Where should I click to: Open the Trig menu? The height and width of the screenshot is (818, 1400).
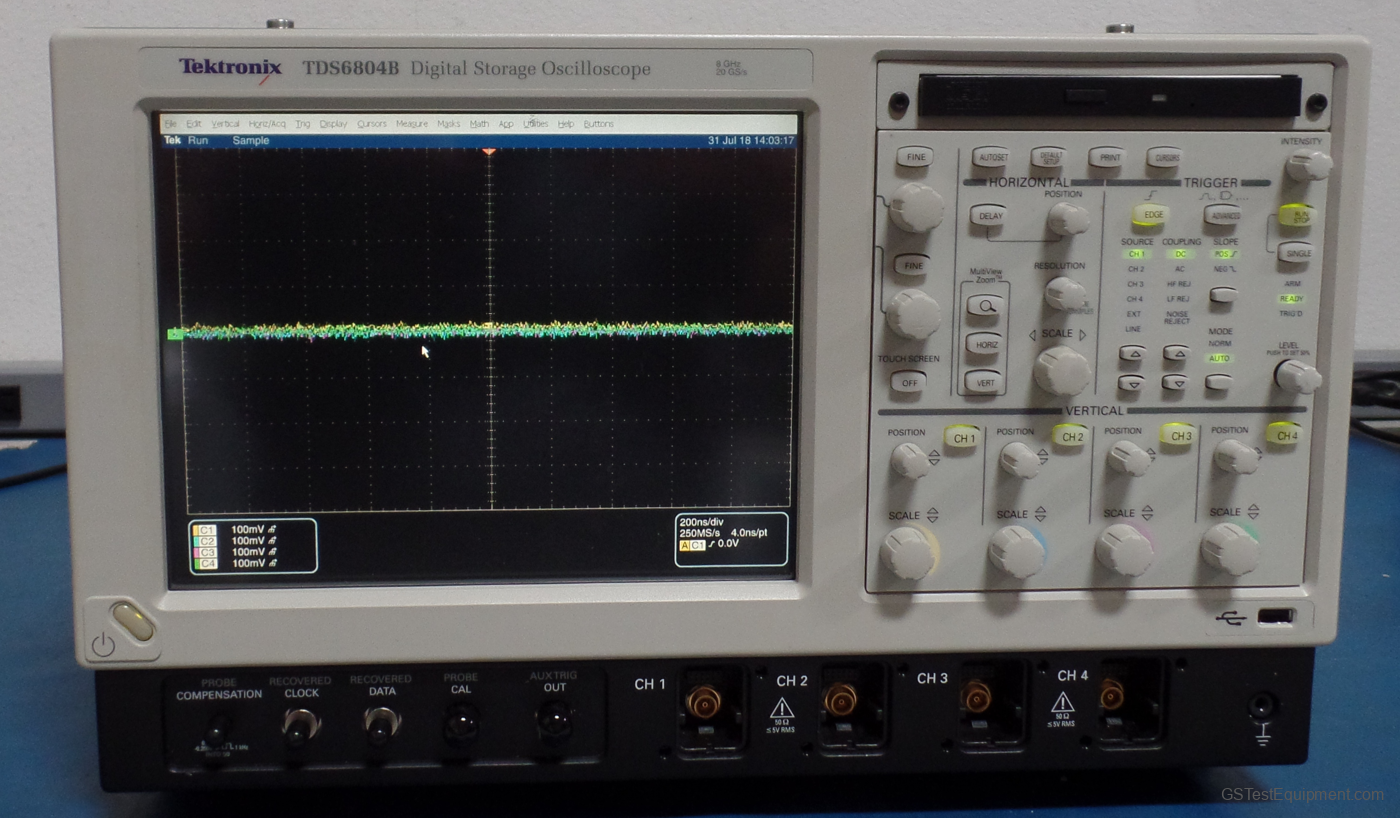(303, 123)
